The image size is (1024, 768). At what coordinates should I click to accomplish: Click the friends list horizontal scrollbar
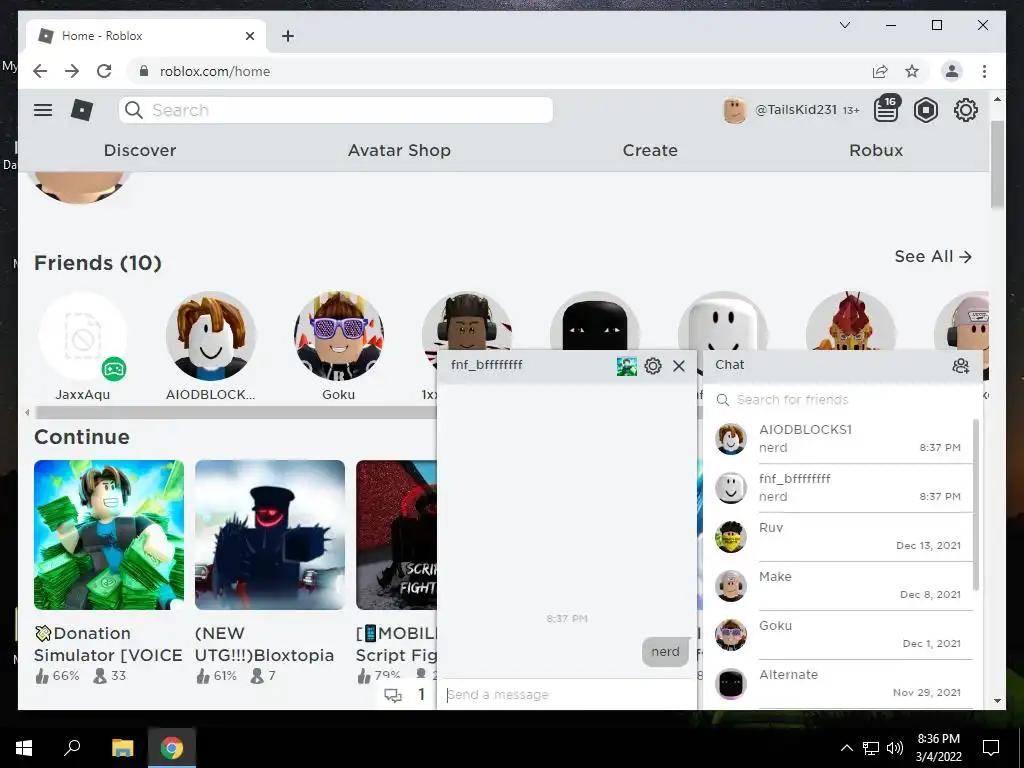click(236, 413)
